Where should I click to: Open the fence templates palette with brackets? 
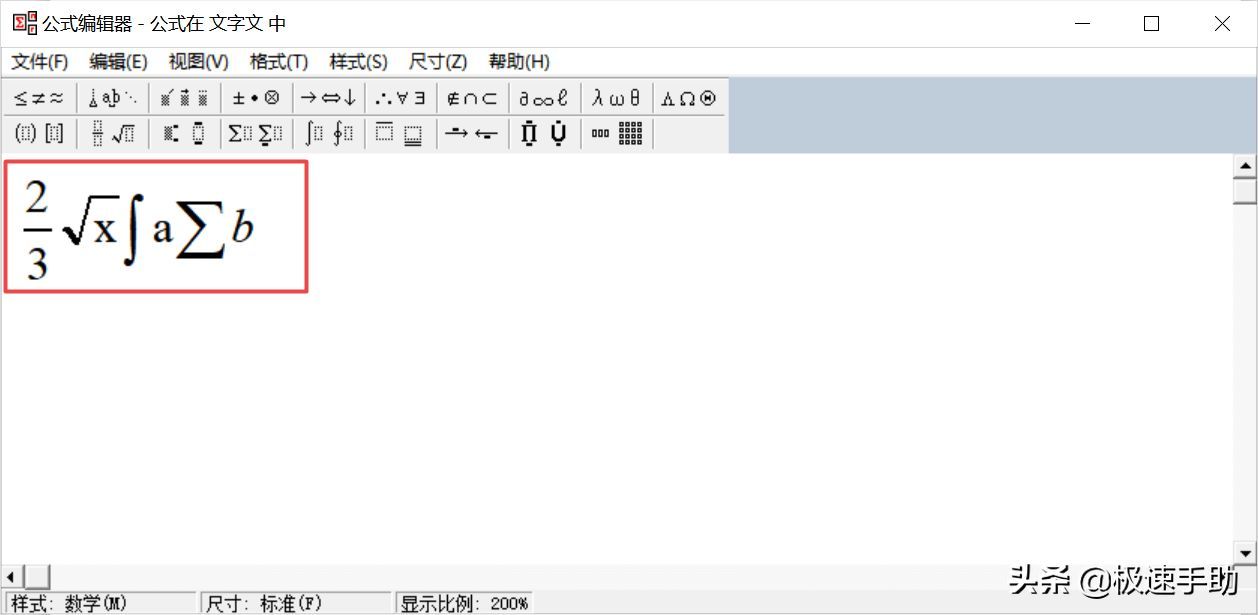tap(39, 133)
